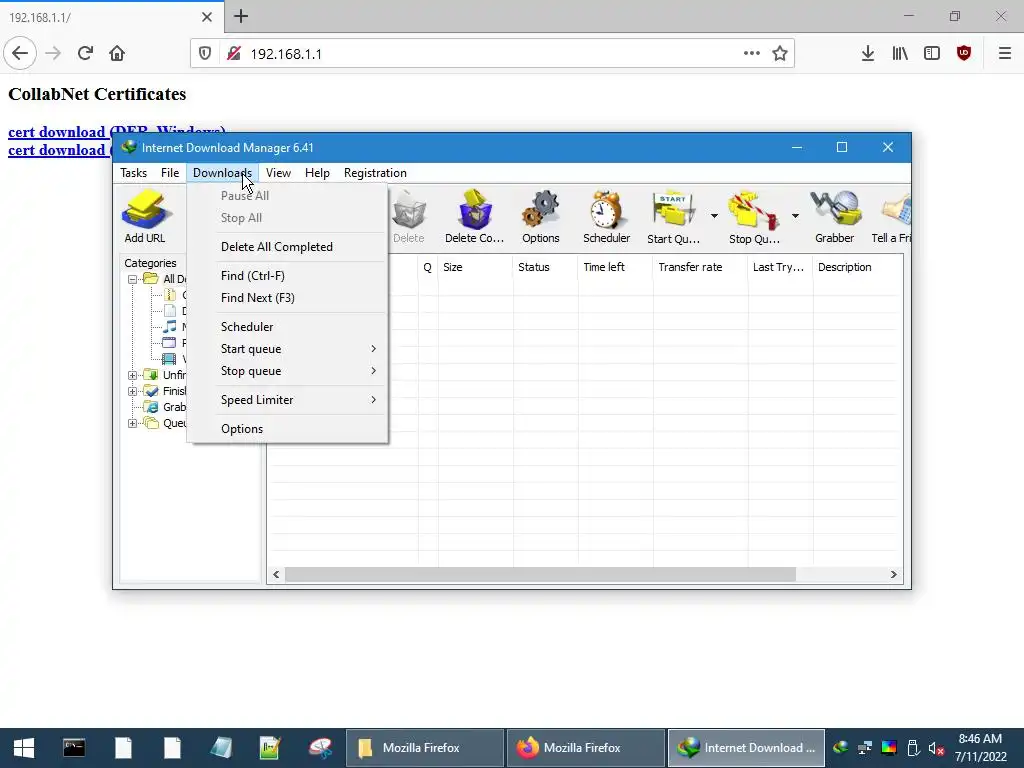Click the first cert download link
Viewport: 1024px width, 768px height.
pos(59,132)
